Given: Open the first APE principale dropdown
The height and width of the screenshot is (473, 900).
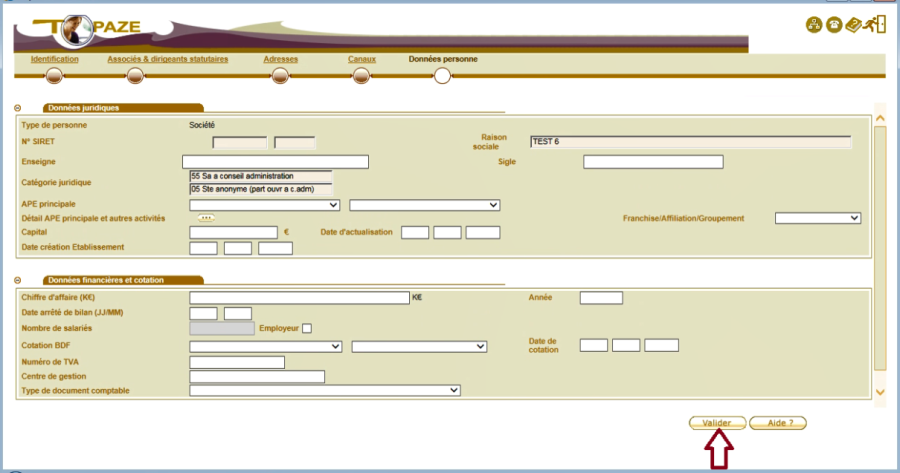Looking at the screenshot, I should 265,205.
